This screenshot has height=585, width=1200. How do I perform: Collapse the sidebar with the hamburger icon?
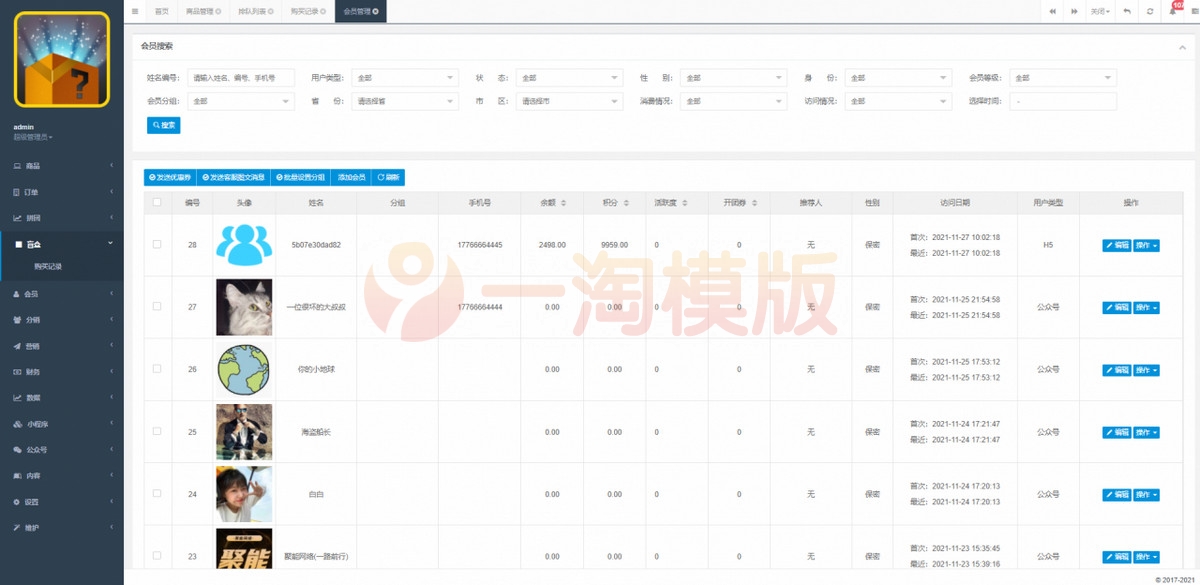pos(134,11)
